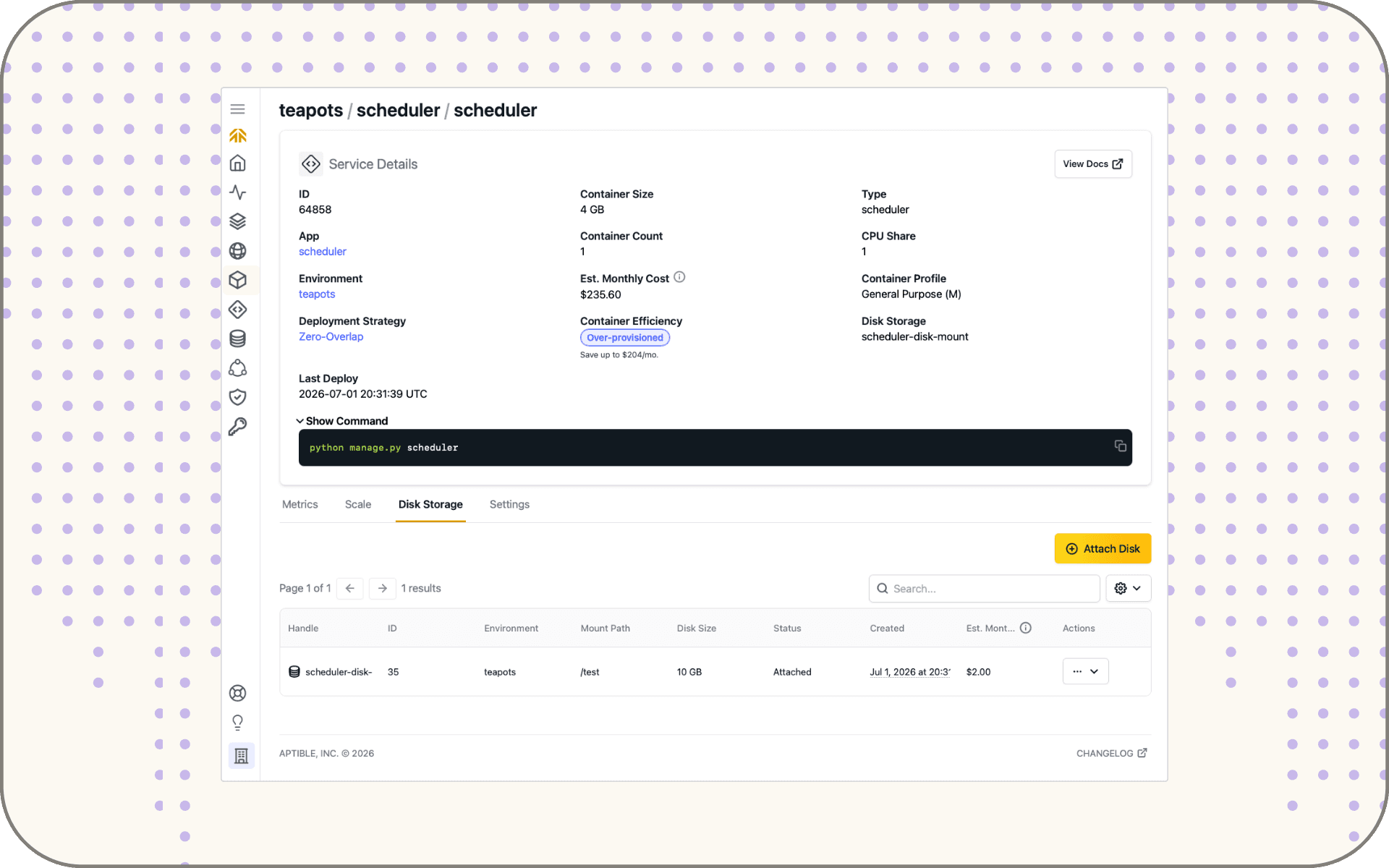This screenshot has height=868, width=1389.
Task: Open the Databases cylinder icon in sidebar
Action: [x=237, y=339]
